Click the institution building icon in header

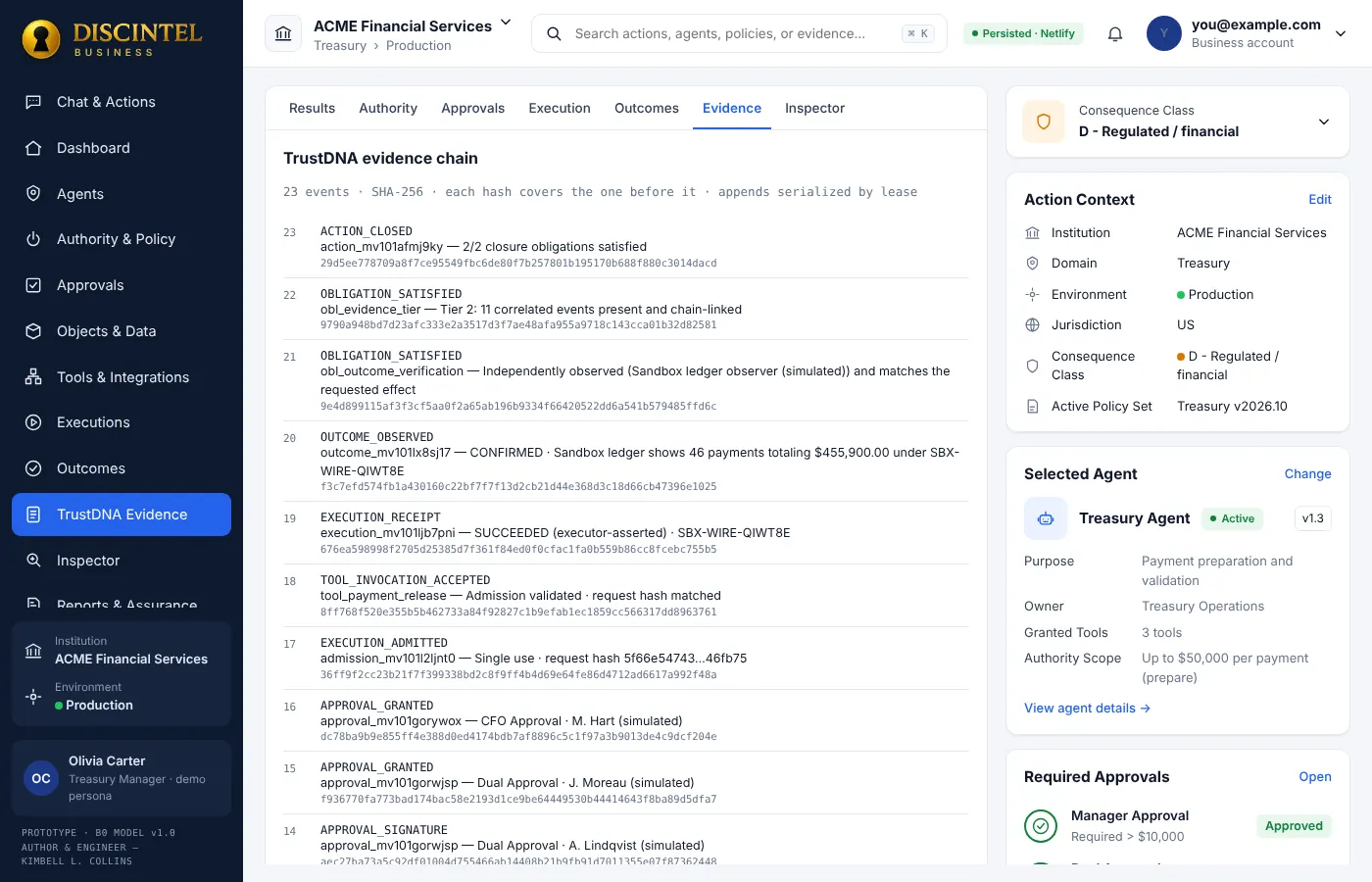(283, 34)
